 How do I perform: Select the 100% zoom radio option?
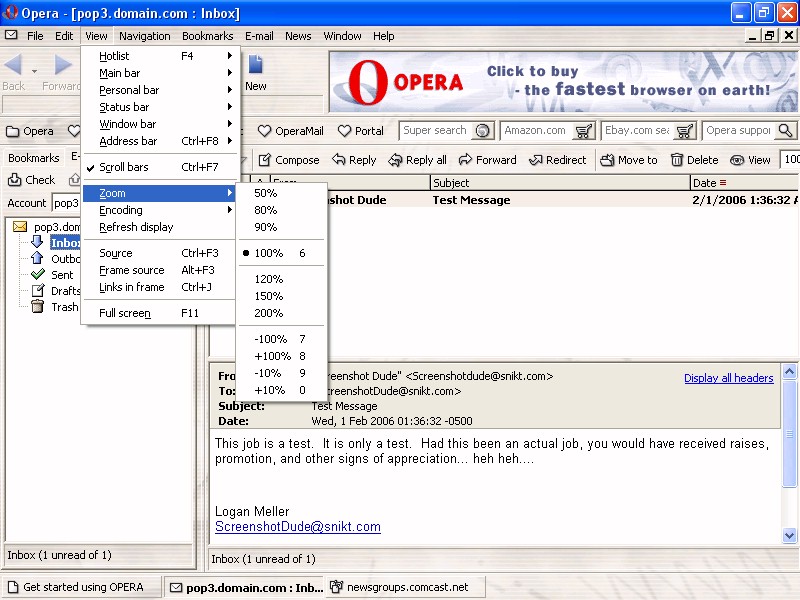(281, 253)
